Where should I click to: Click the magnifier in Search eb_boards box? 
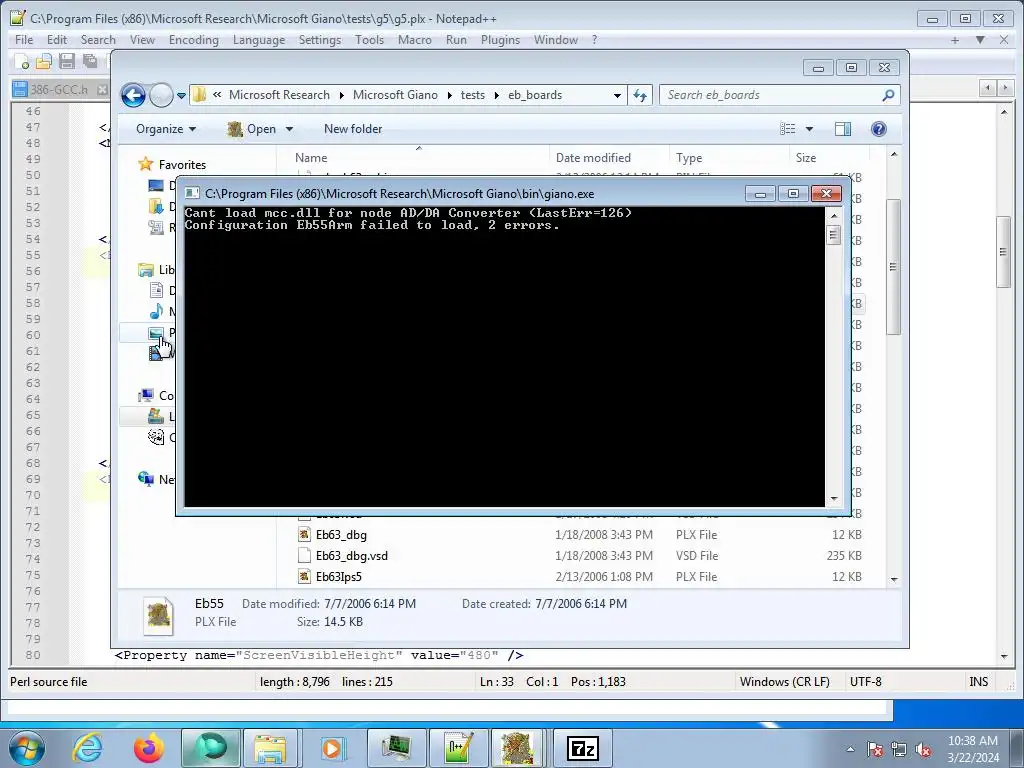tap(888, 95)
